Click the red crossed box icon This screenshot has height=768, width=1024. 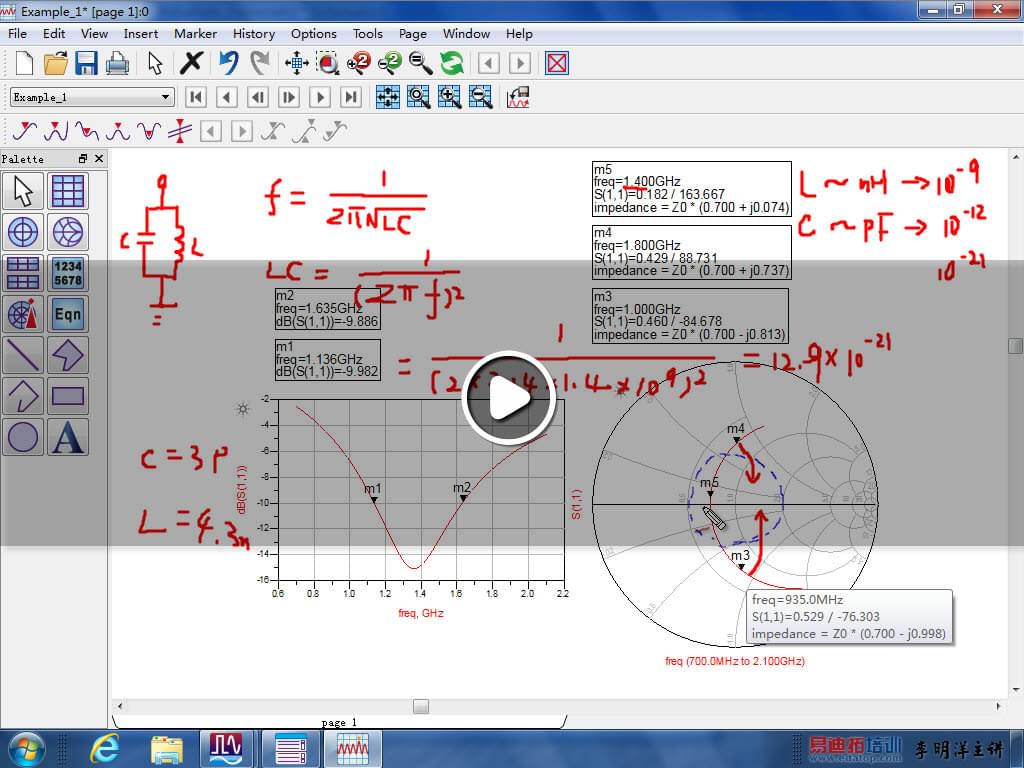pos(557,63)
